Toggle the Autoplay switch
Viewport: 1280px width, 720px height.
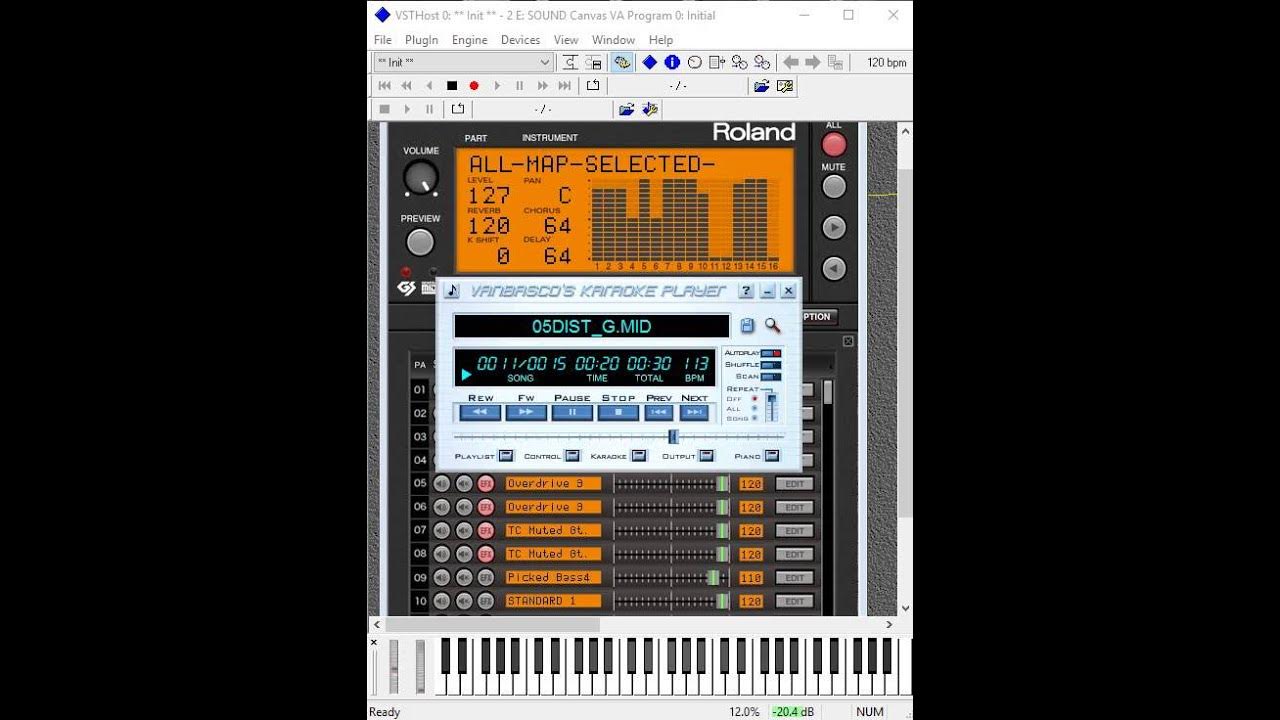pyautogui.click(x=770, y=353)
